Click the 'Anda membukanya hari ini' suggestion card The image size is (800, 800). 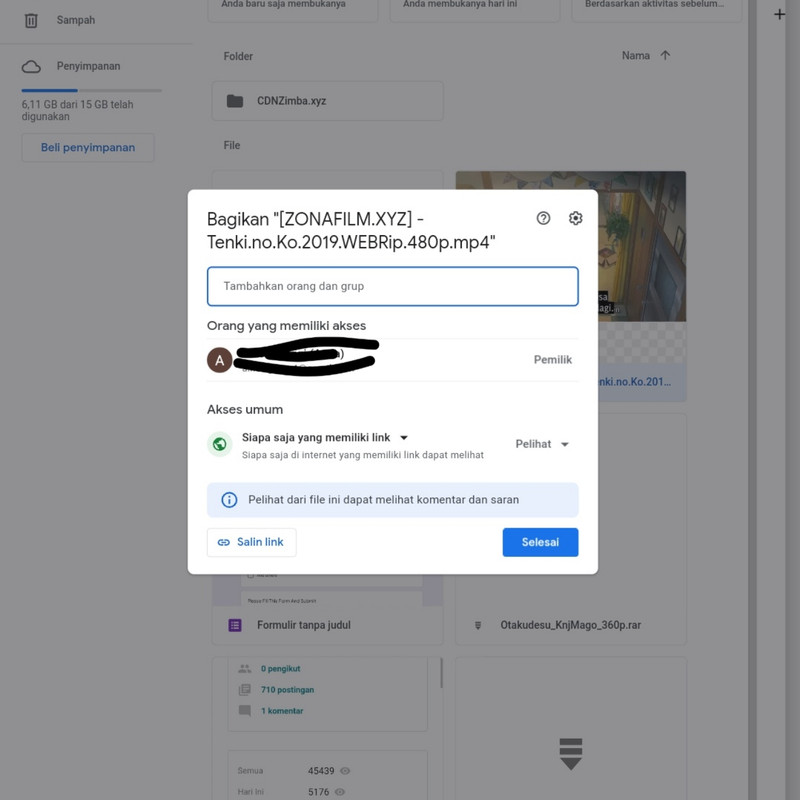[x=474, y=10]
